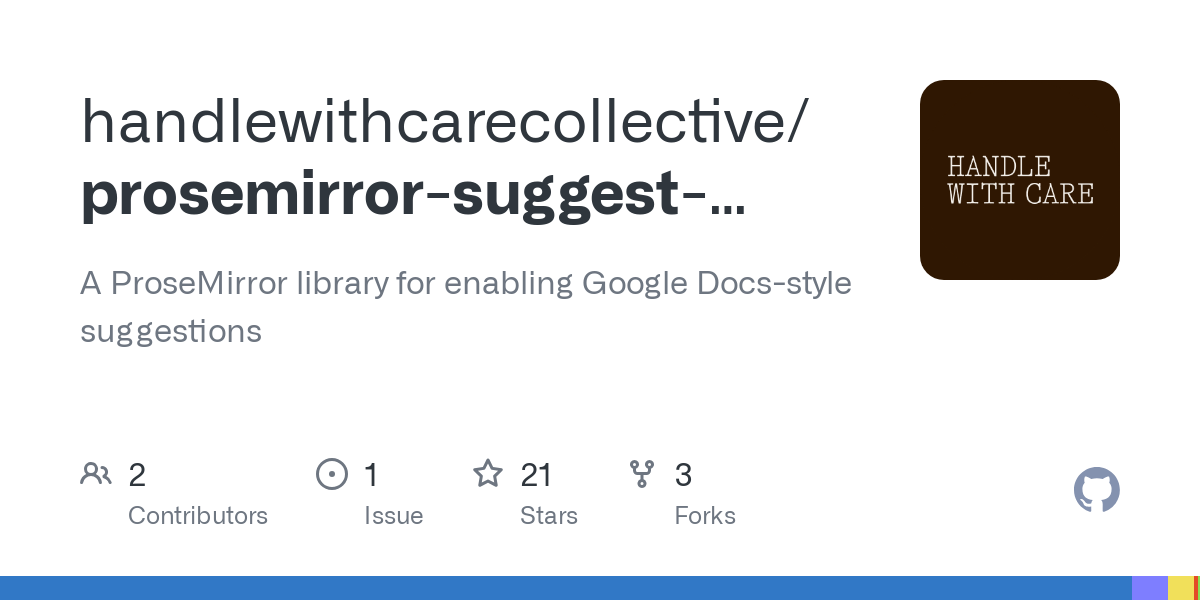Click the contributors count number 2
Viewport: 1200px width, 600px height.
(x=137, y=475)
